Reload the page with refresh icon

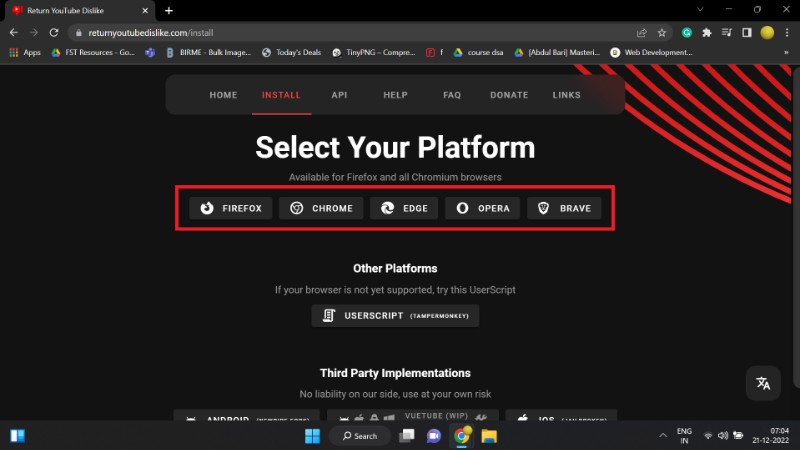coord(54,33)
